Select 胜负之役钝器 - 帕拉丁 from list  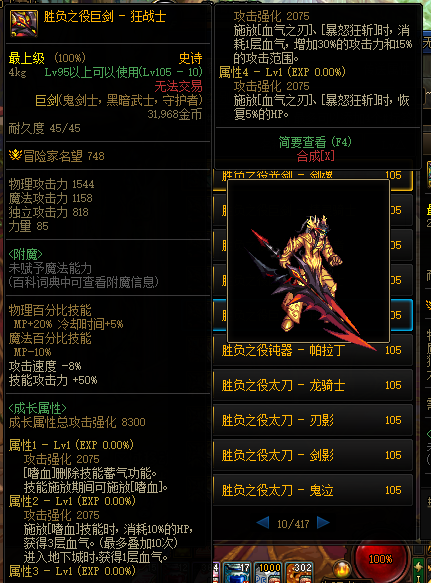coord(313,351)
